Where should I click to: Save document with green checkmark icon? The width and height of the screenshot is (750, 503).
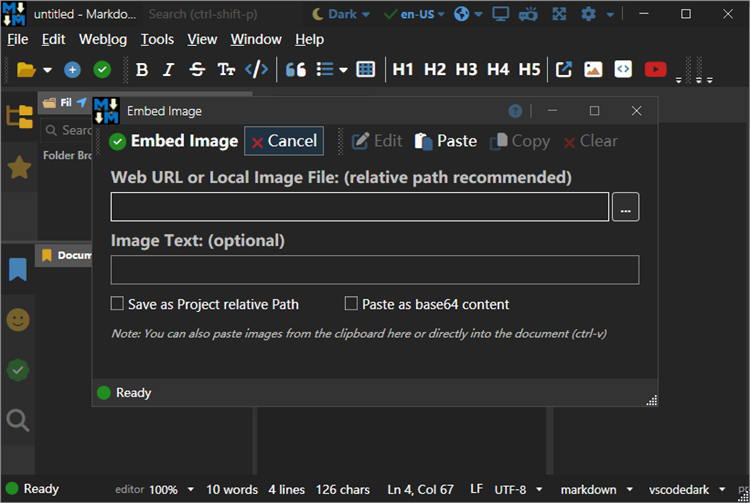click(102, 70)
